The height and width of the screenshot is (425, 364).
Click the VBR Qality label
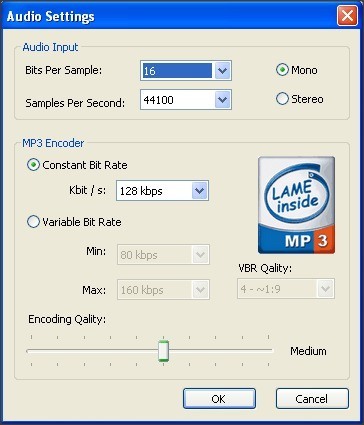point(265,268)
